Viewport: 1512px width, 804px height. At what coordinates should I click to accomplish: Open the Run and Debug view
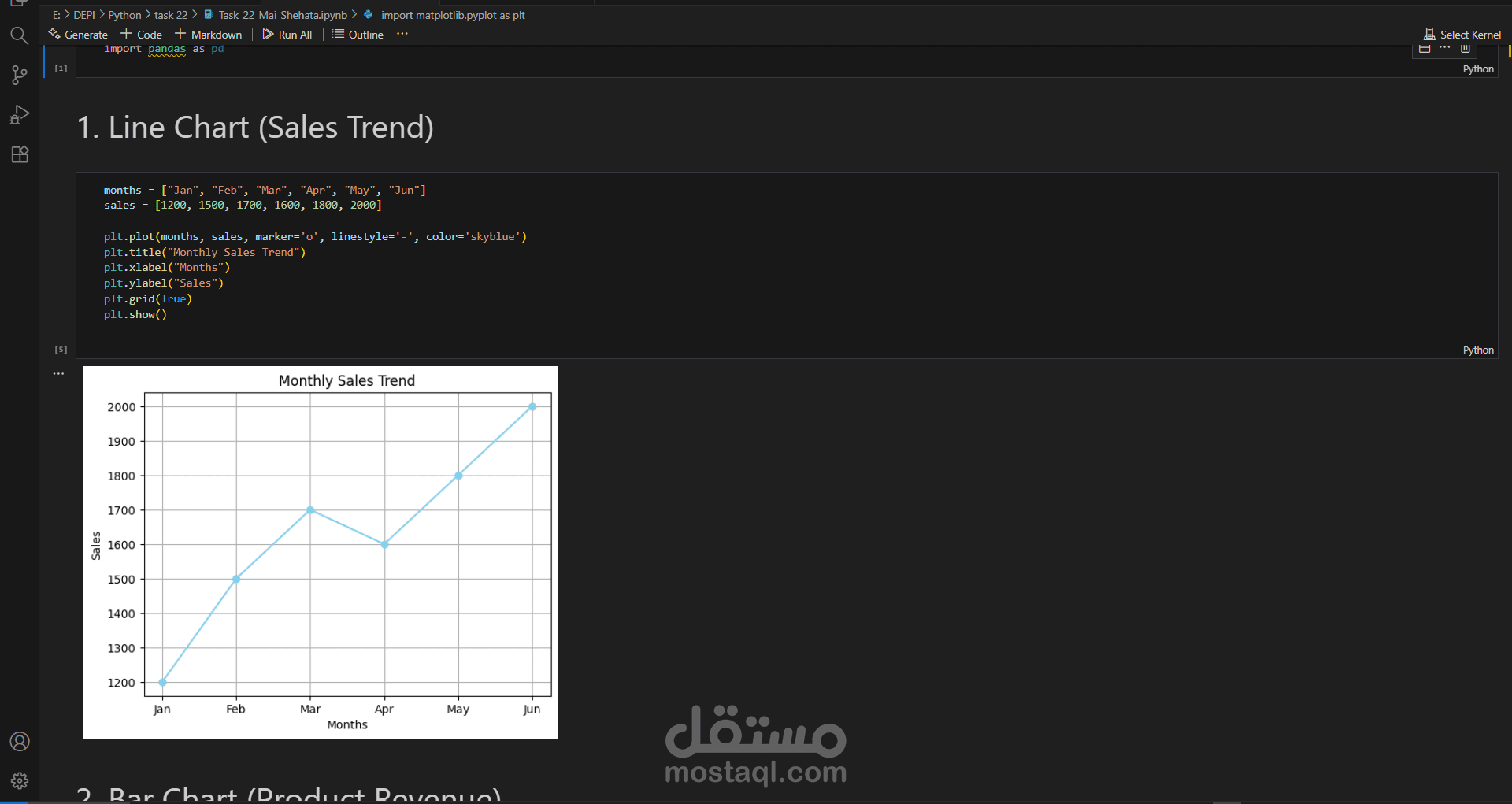coord(20,115)
